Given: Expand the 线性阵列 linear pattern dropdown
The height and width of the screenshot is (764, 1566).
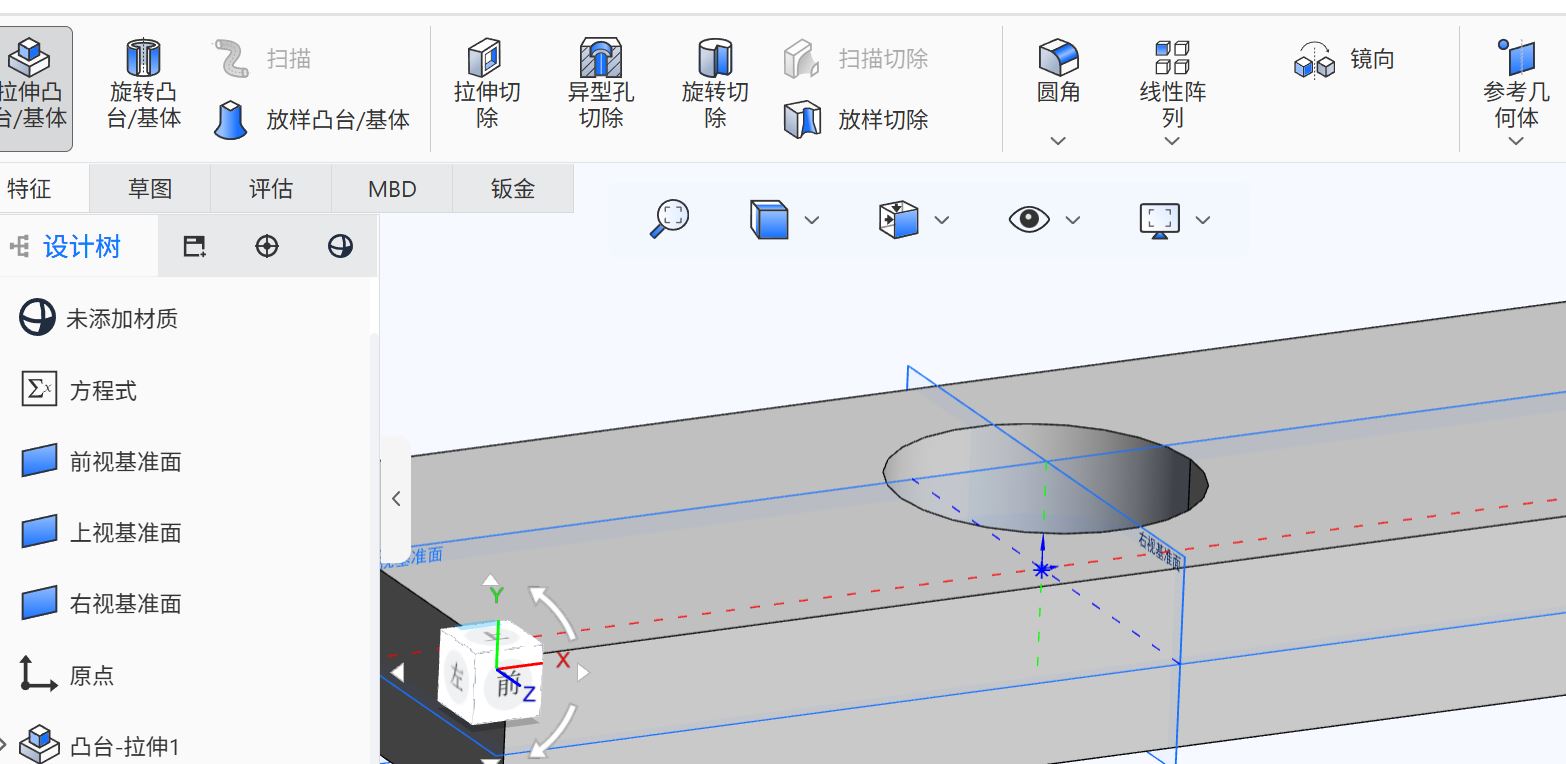Looking at the screenshot, I should 1172,141.
